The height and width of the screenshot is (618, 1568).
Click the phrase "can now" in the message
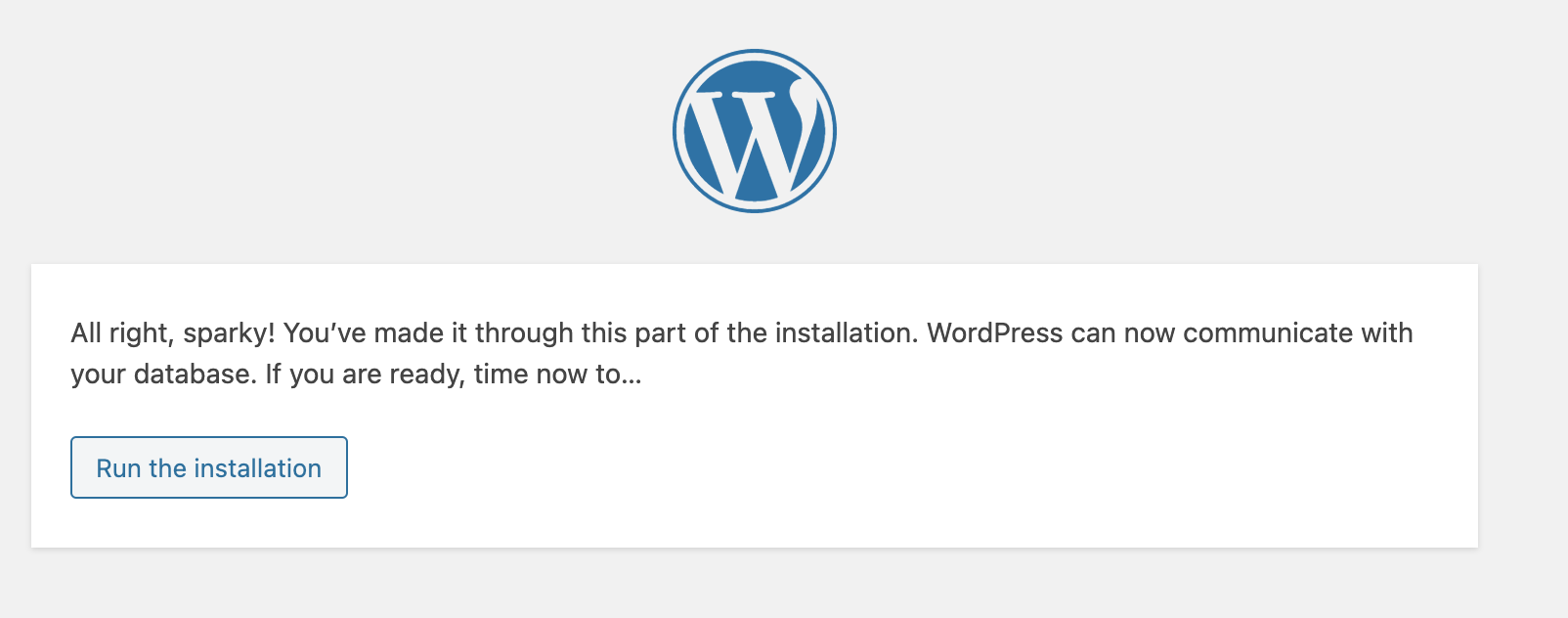click(x=1122, y=333)
